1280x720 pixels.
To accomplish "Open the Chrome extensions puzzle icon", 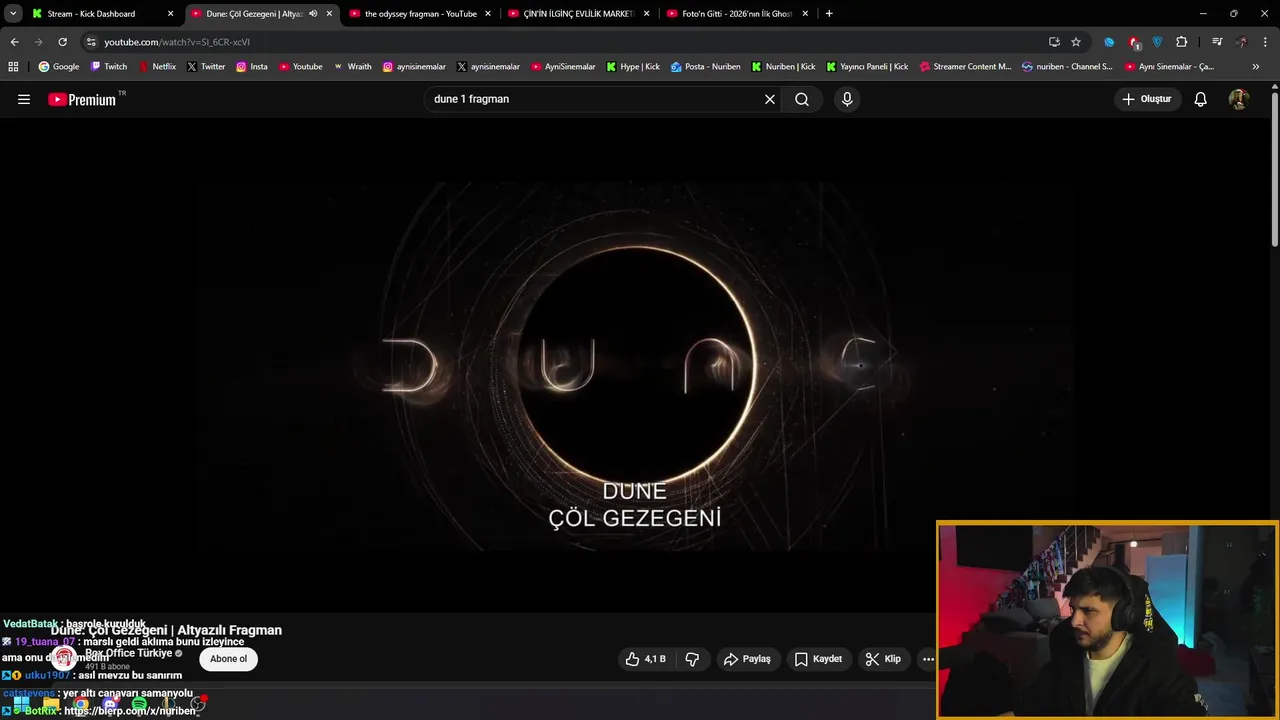I will coord(1182,42).
